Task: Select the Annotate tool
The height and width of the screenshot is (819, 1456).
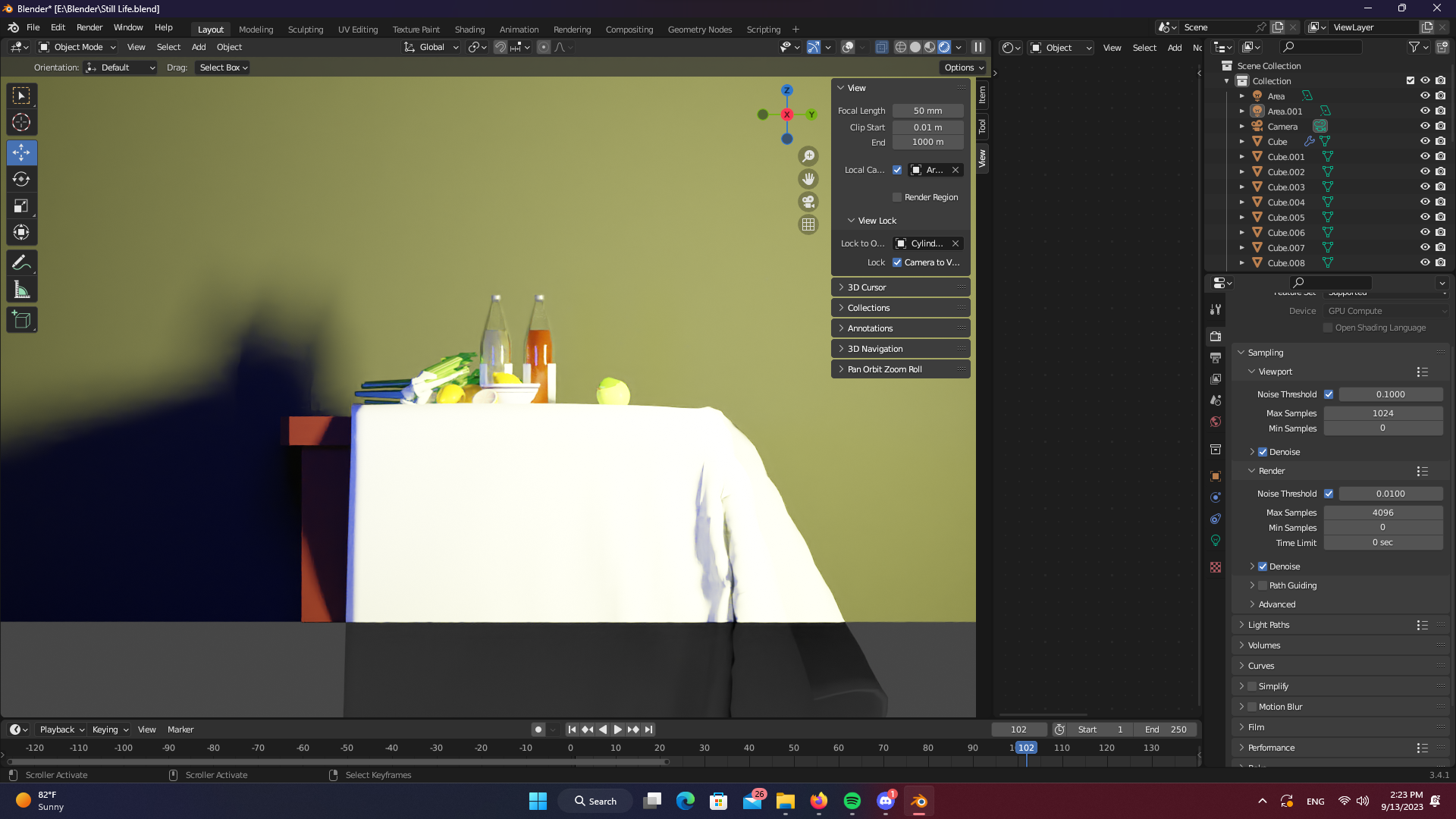Action: 21,262
